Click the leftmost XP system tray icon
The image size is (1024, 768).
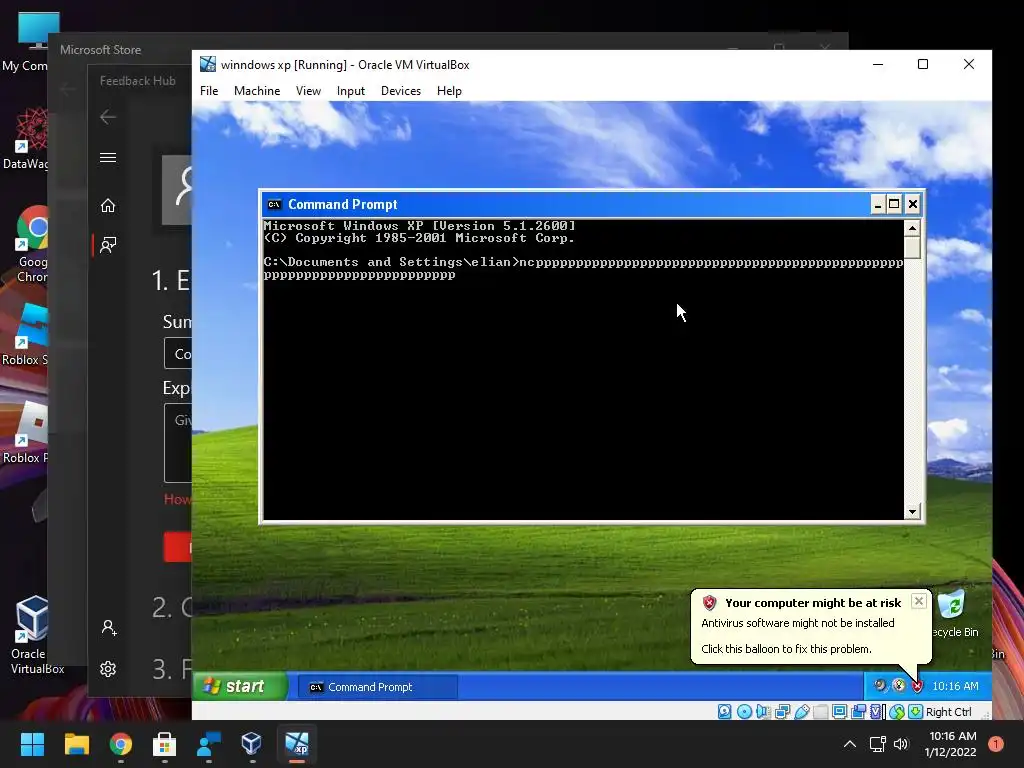coord(880,685)
